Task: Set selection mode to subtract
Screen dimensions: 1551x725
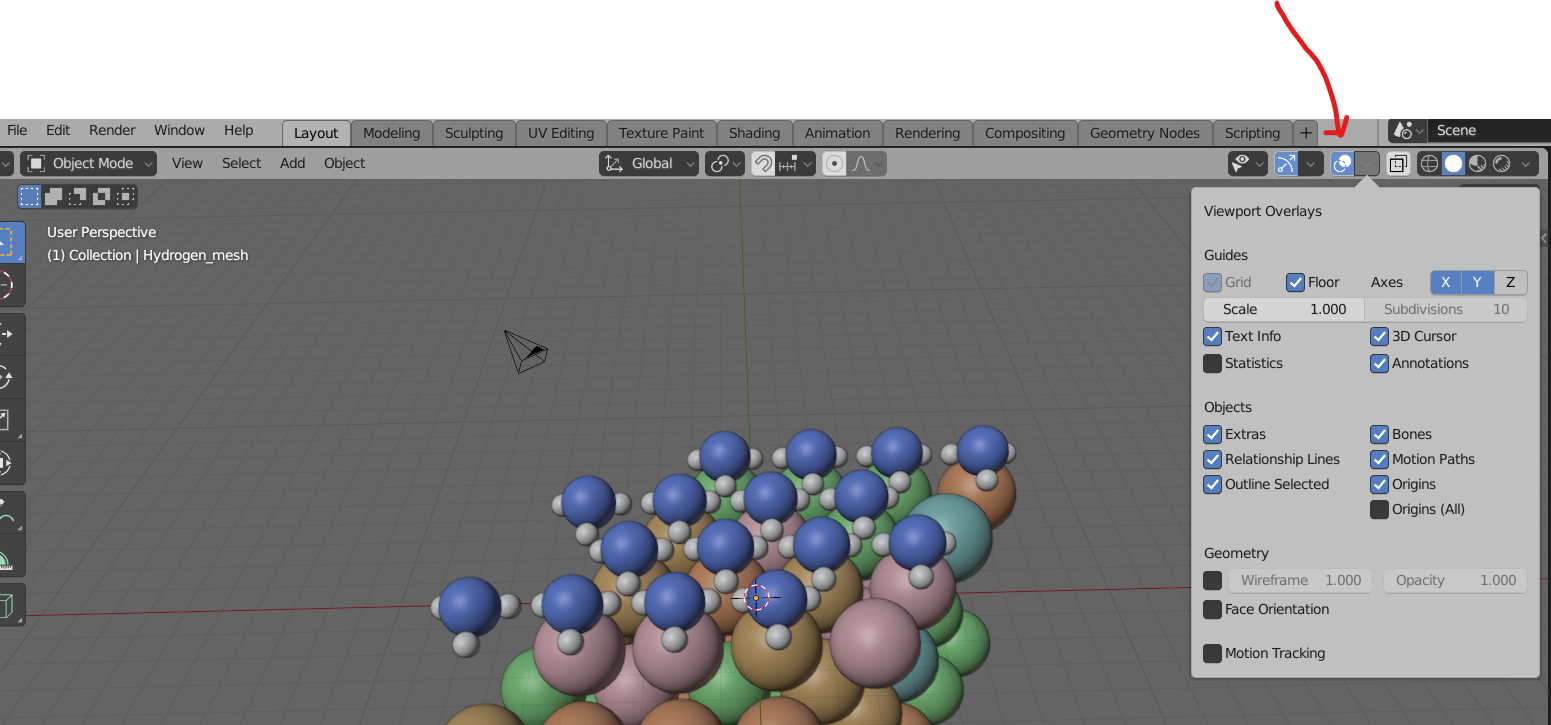Action: click(x=78, y=197)
